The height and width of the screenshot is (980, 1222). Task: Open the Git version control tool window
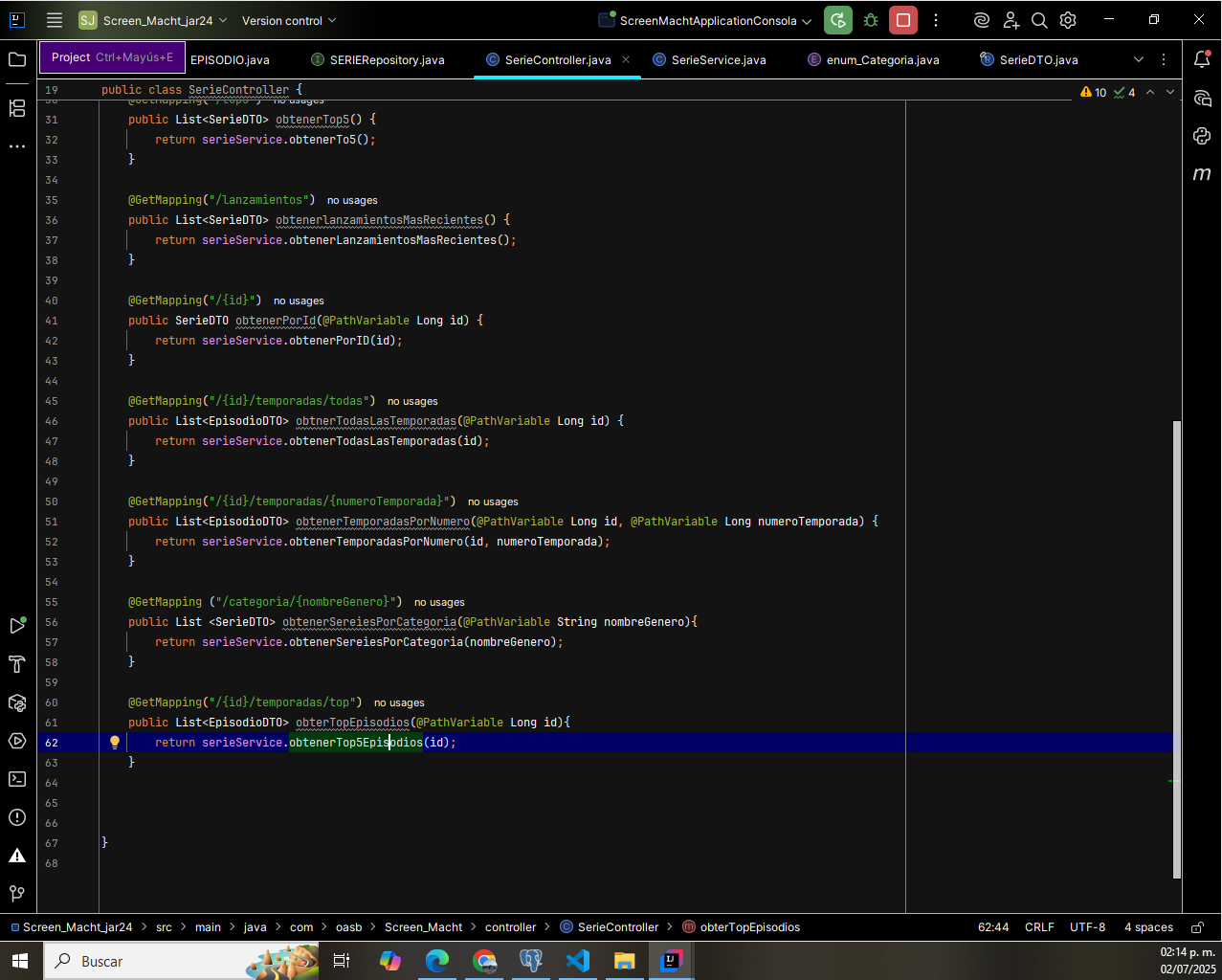coord(17,894)
